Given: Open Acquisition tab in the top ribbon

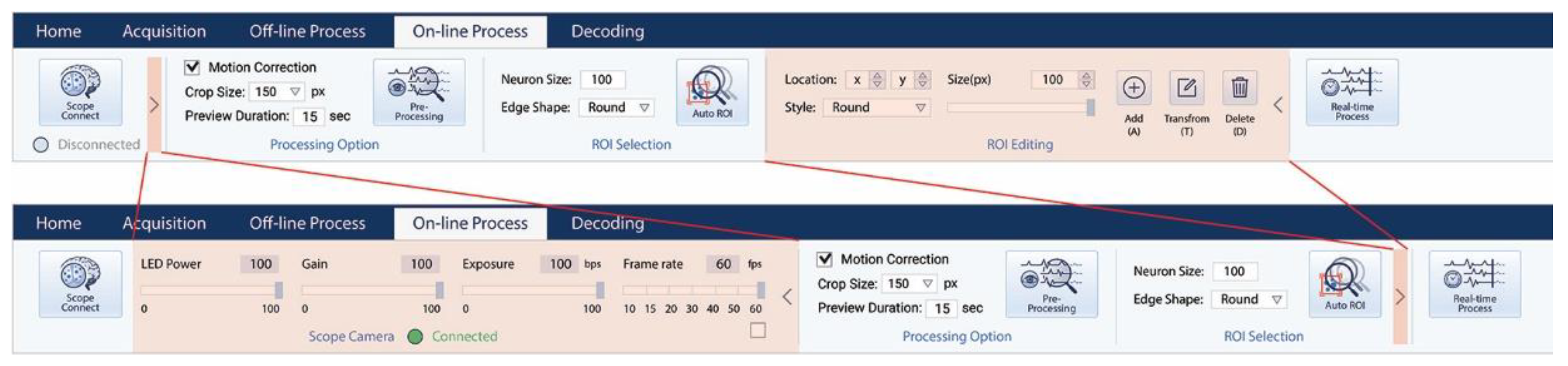Looking at the screenshot, I should click(164, 32).
